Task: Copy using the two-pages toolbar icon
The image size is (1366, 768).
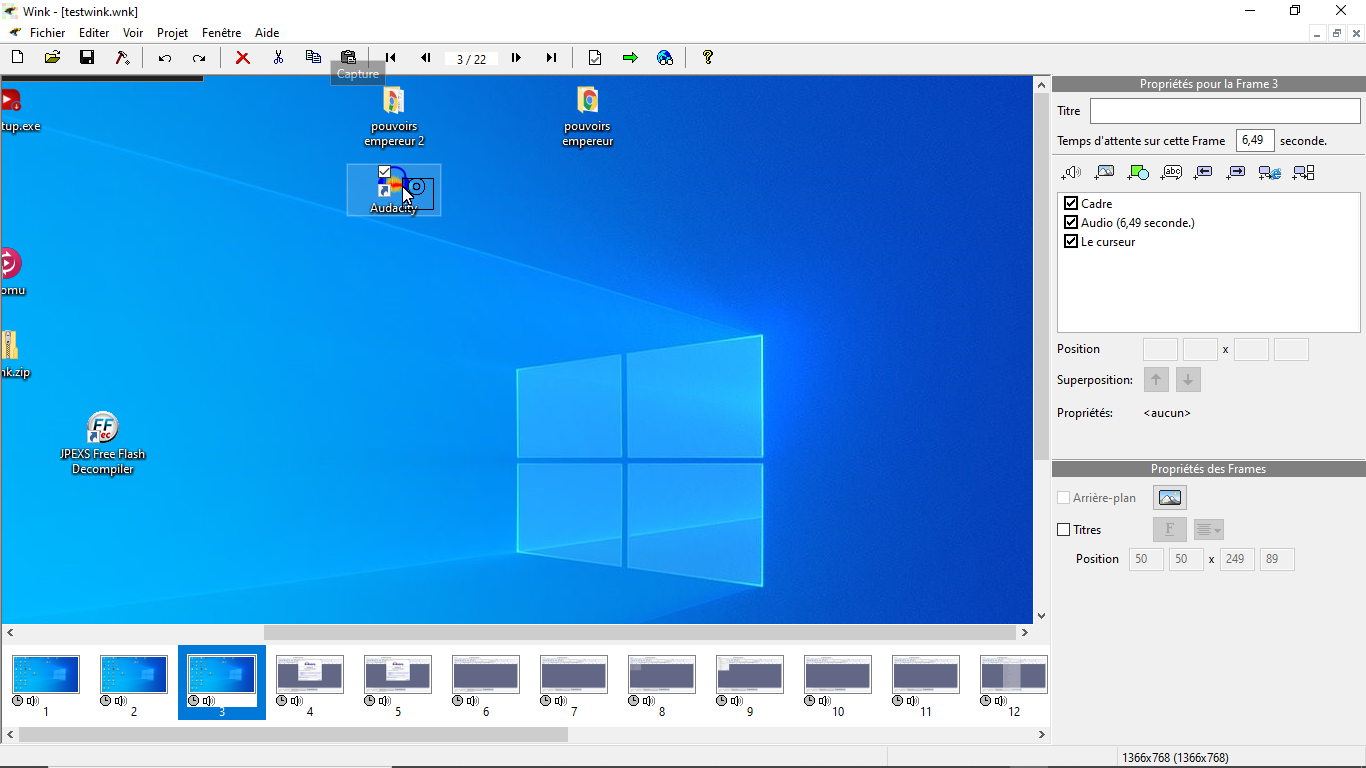Action: (313, 57)
